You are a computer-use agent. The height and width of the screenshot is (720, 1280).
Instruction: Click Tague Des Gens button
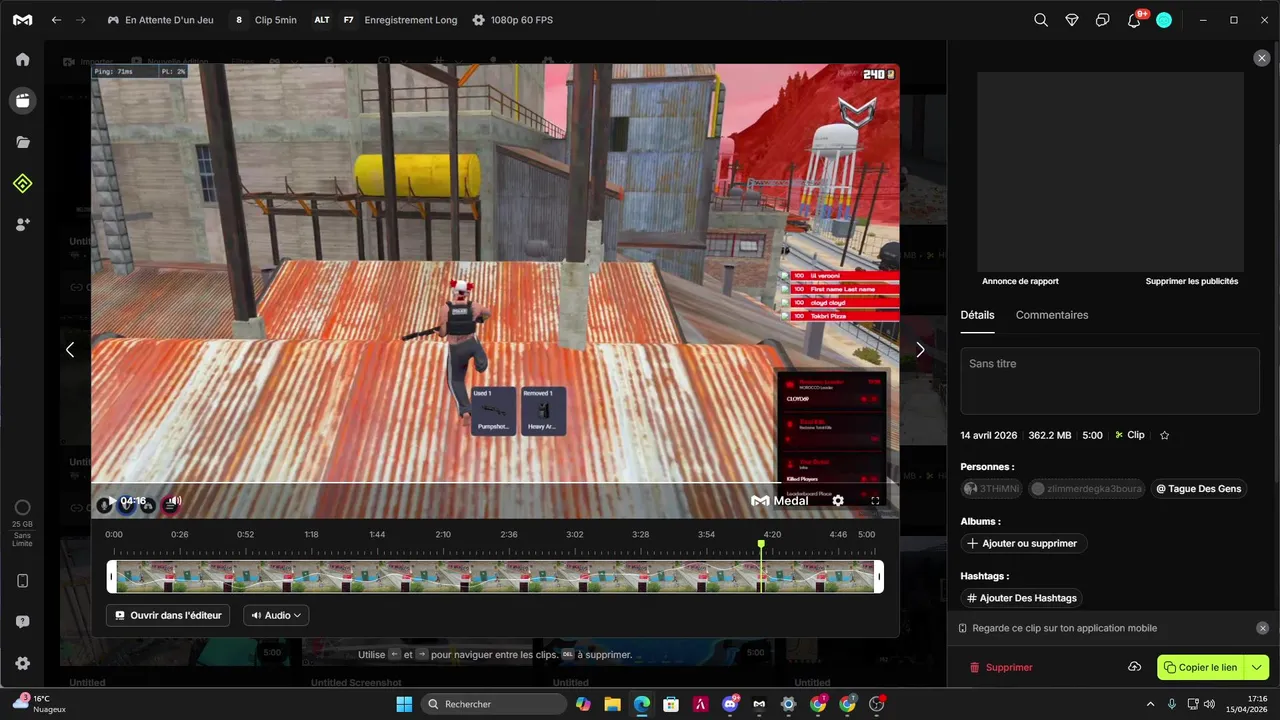(1198, 489)
